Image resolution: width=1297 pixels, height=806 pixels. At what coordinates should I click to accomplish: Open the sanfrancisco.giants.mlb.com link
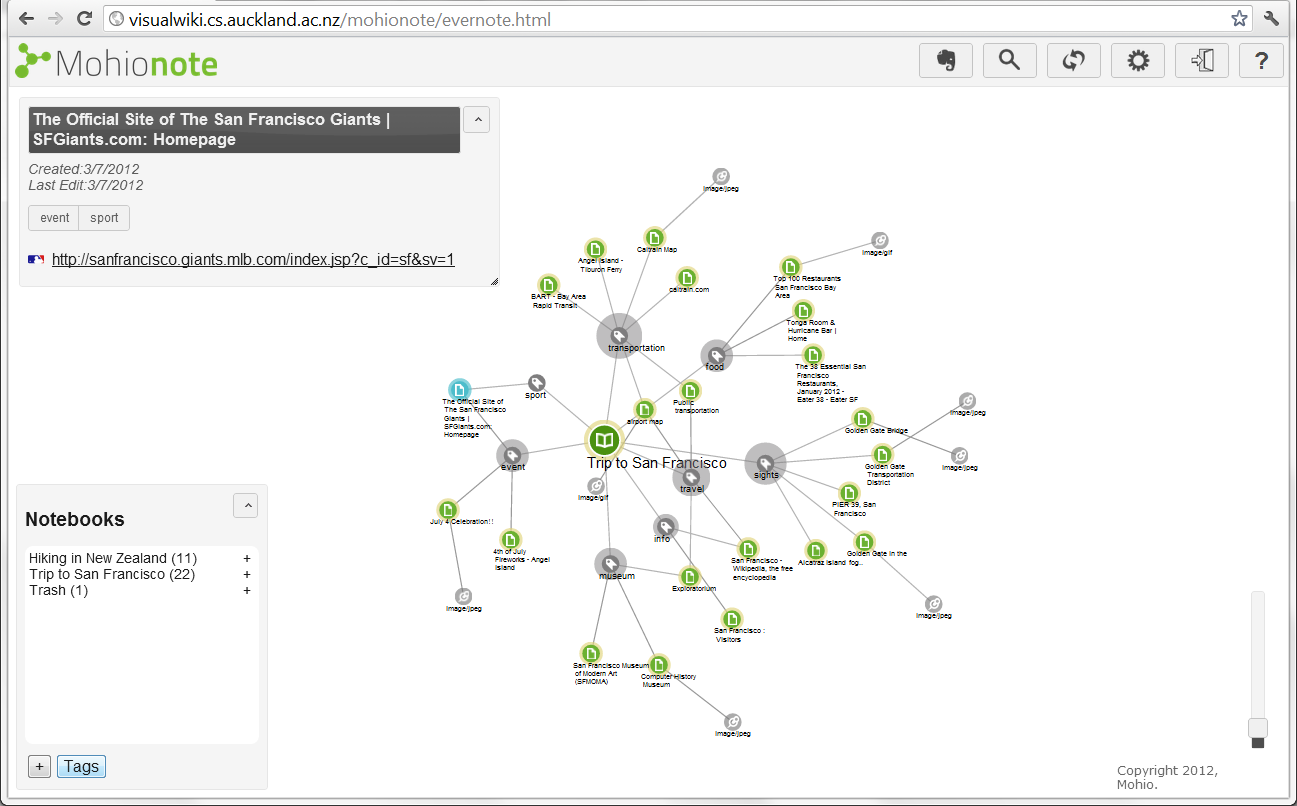tap(253, 259)
